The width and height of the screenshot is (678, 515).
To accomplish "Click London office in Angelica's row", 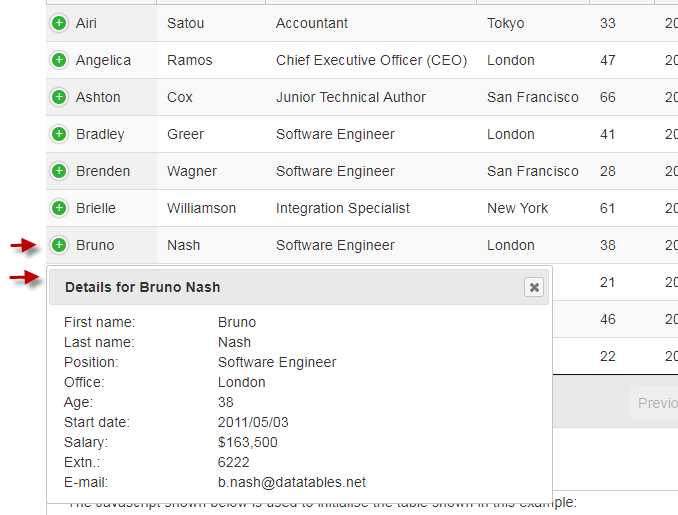I will click(x=533, y=60).
